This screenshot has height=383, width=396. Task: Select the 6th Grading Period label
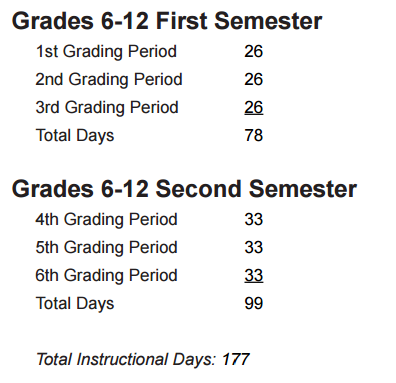pos(106,276)
